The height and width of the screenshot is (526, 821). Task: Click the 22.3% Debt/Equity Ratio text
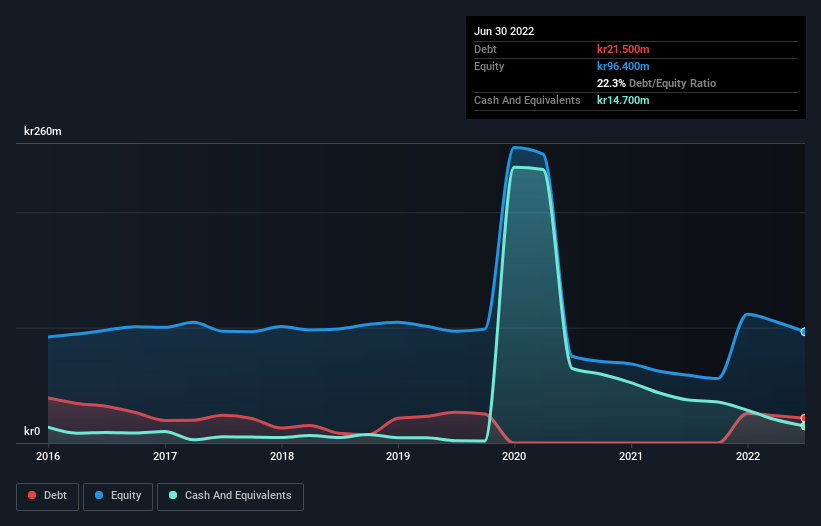pos(656,83)
